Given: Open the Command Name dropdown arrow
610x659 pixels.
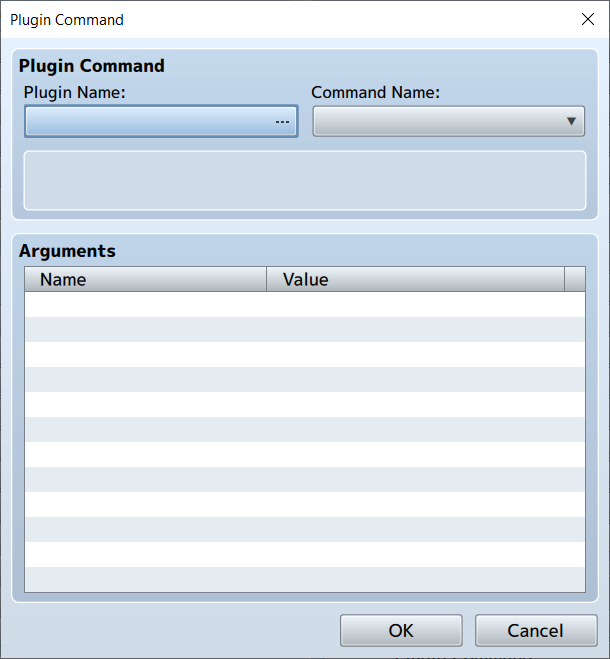Looking at the screenshot, I should pyautogui.click(x=572, y=121).
